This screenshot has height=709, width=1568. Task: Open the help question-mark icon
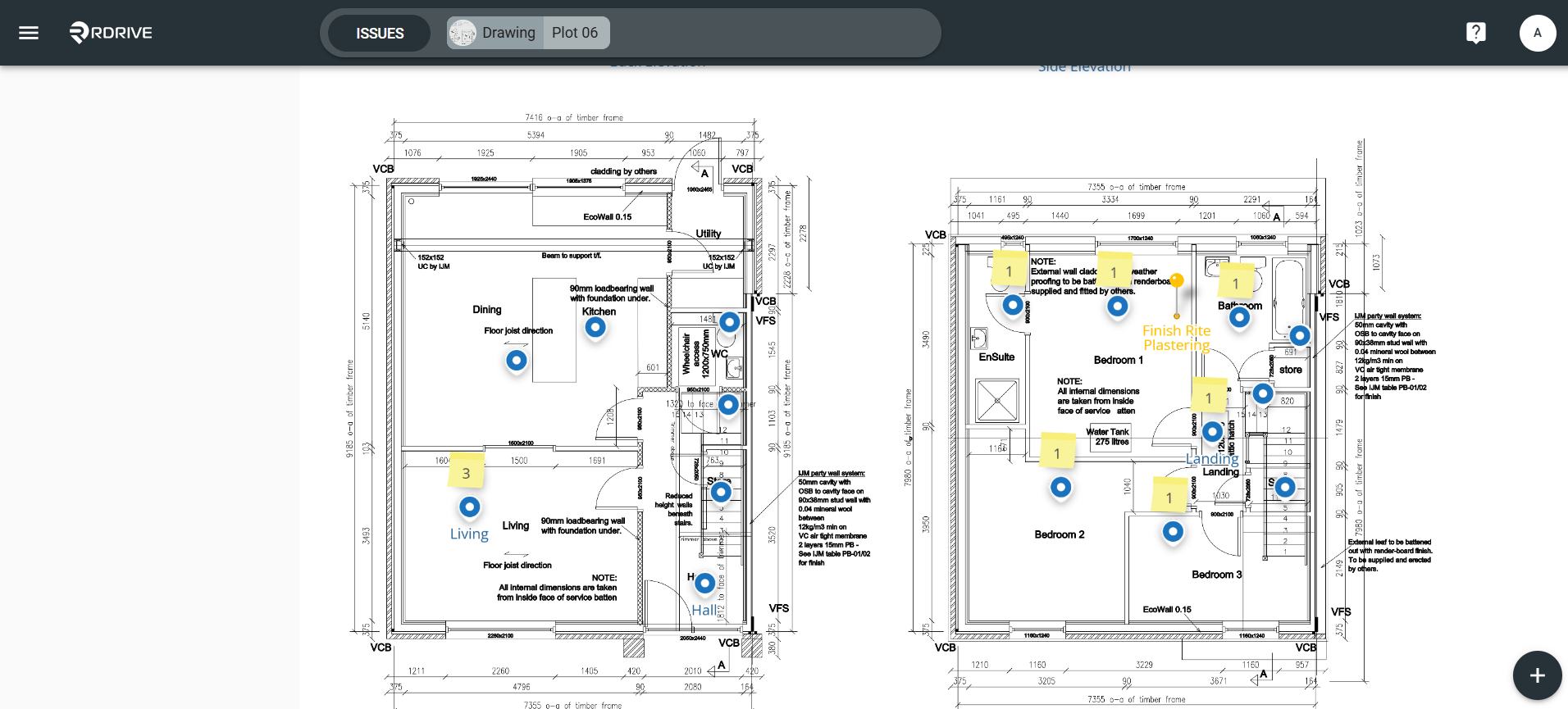(x=1476, y=33)
